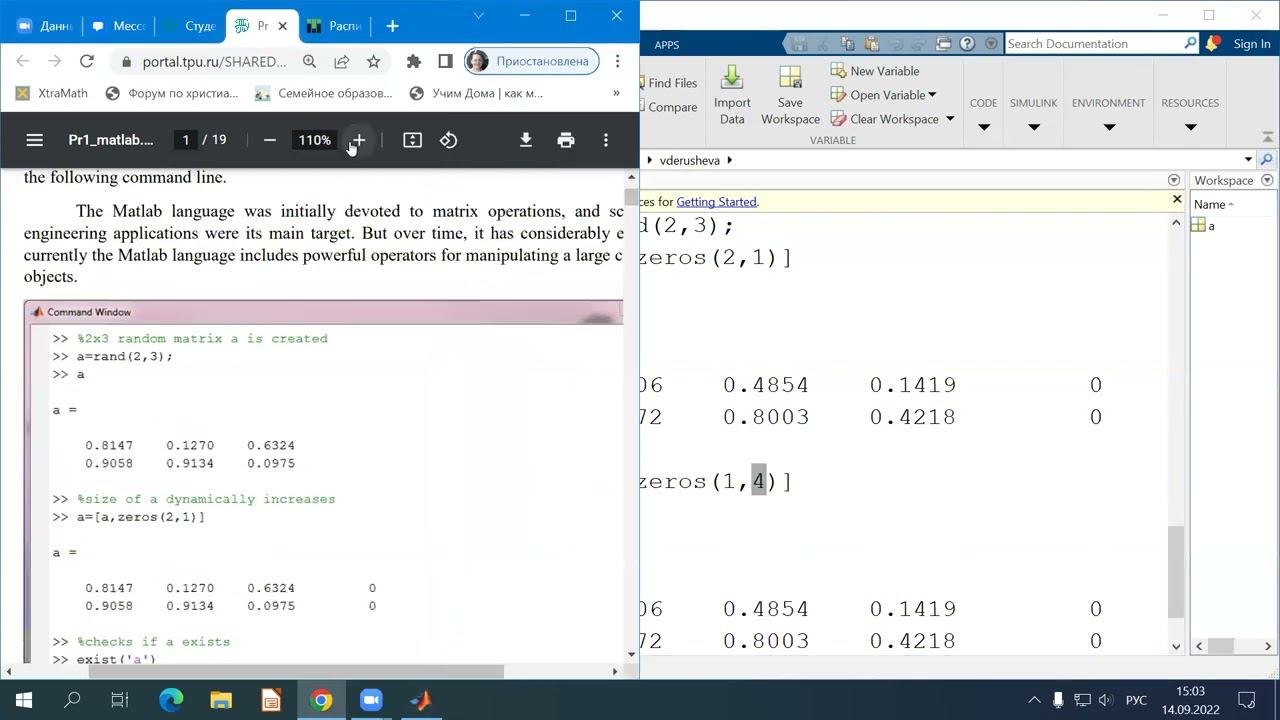1280x720 pixels.
Task: Open MATLAB notifications bell
Action: (1212, 44)
